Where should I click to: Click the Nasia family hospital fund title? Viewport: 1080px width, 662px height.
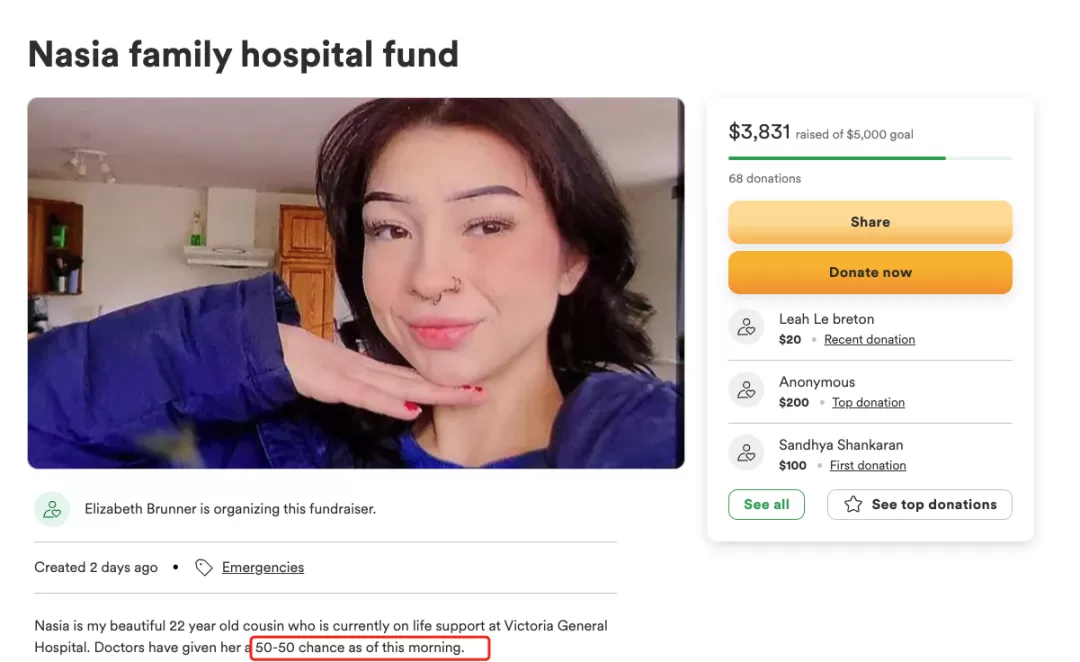[x=243, y=55]
